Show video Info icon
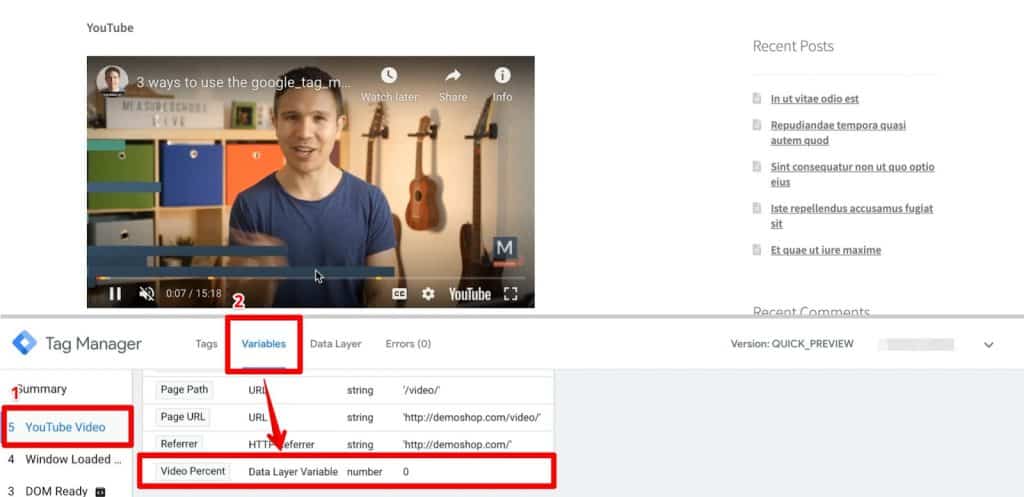1024x497 pixels. pyautogui.click(x=502, y=84)
